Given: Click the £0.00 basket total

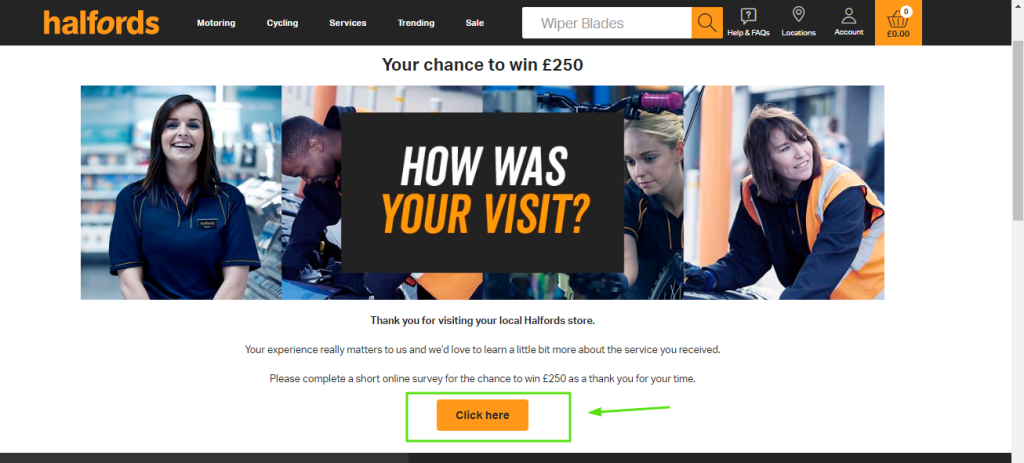Looking at the screenshot, I should (x=898, y=35).
